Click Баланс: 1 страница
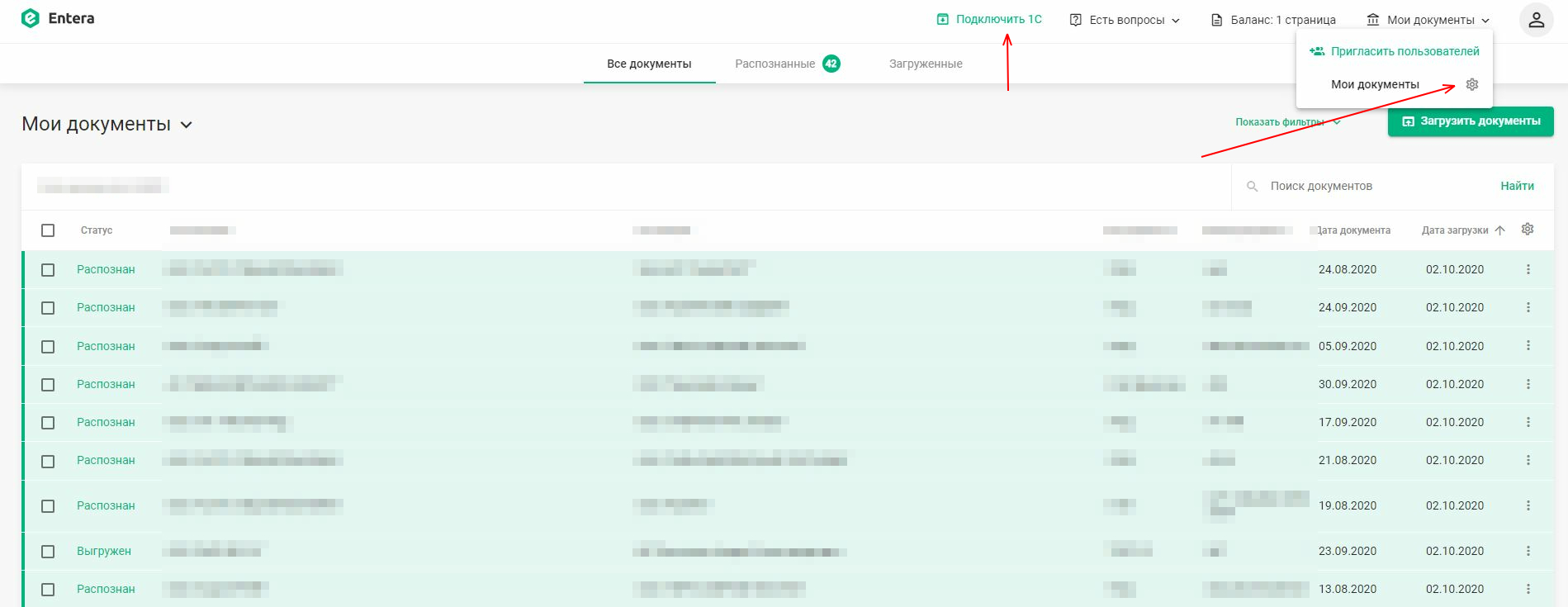 1272,20
